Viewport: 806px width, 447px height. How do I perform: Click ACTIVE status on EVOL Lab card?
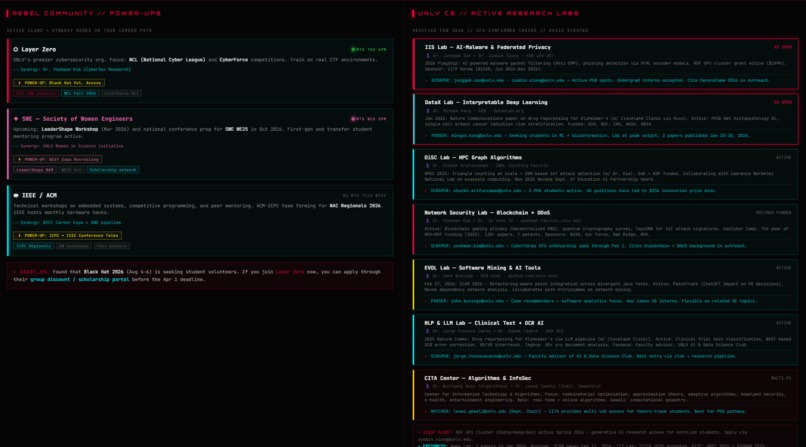[x=783, y=268]
